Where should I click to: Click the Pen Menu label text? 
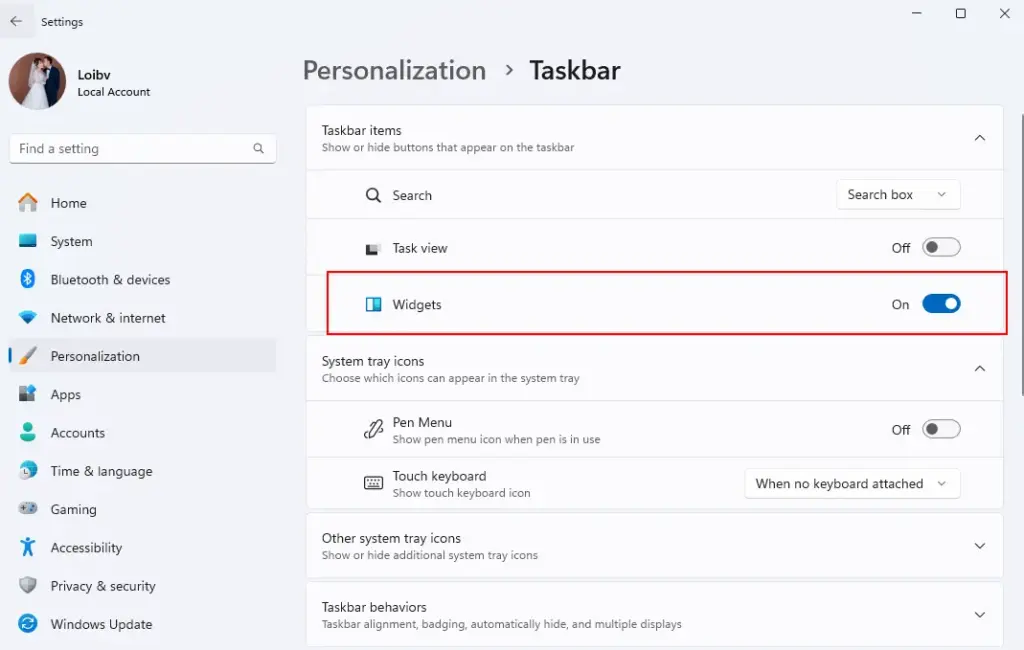(422, 423)
